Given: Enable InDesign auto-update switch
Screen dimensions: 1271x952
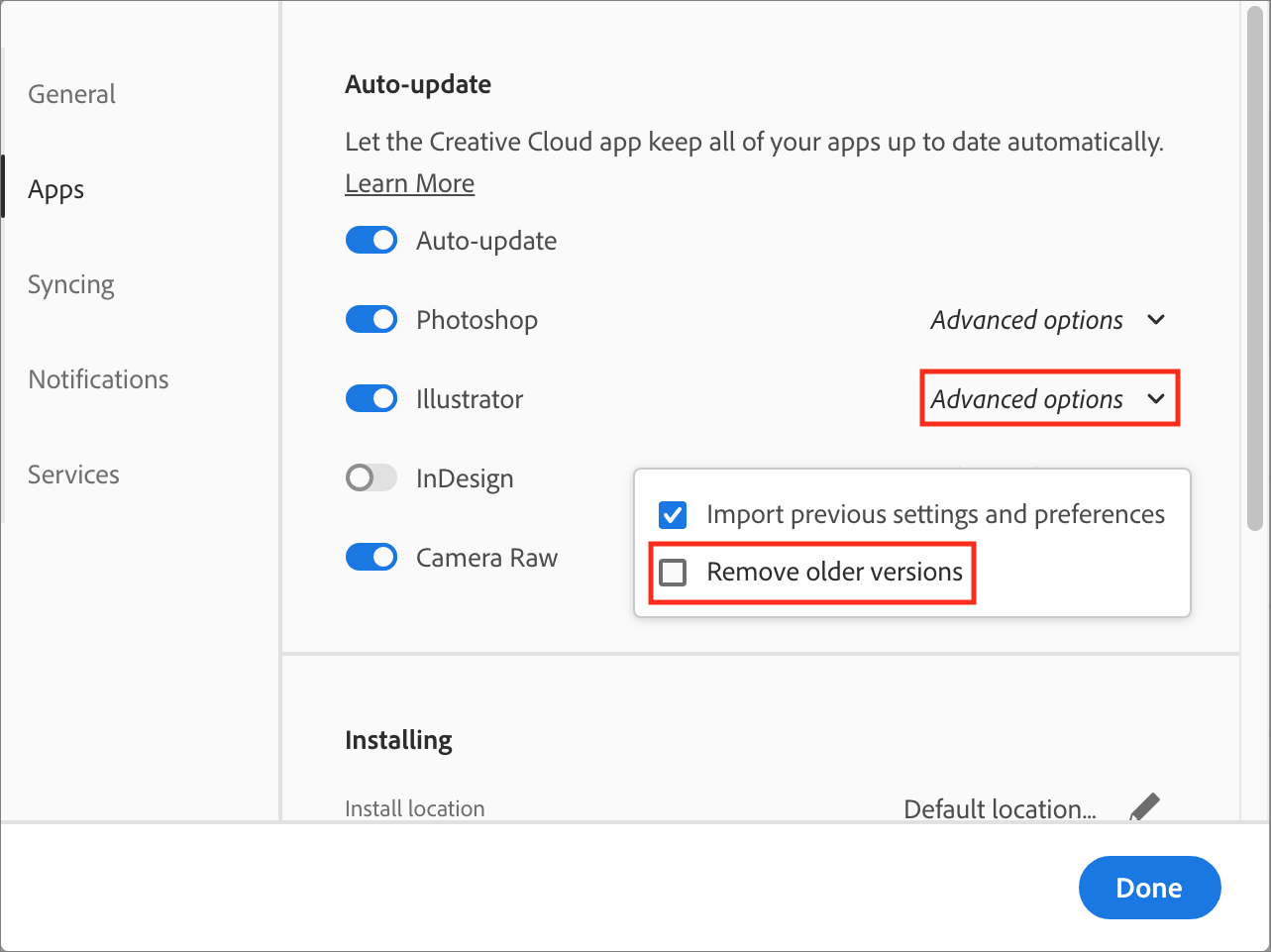Looking at the screenshot, I should [x=371, y=478].
